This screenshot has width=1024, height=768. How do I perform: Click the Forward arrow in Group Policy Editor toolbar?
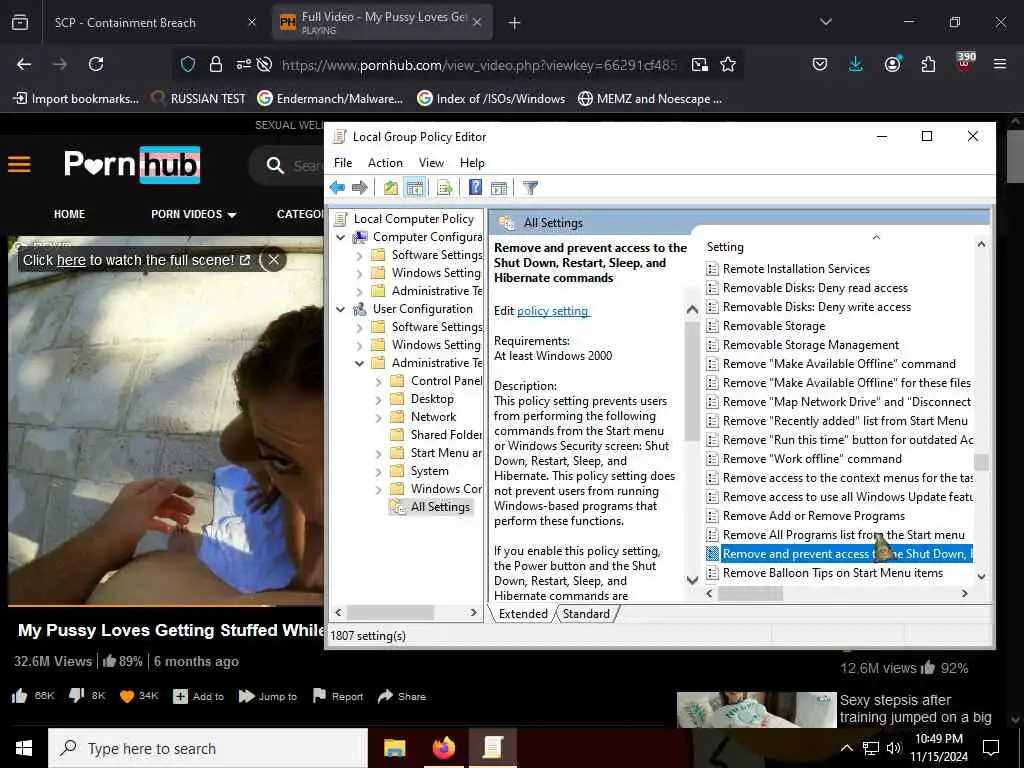tap(360, 188)
